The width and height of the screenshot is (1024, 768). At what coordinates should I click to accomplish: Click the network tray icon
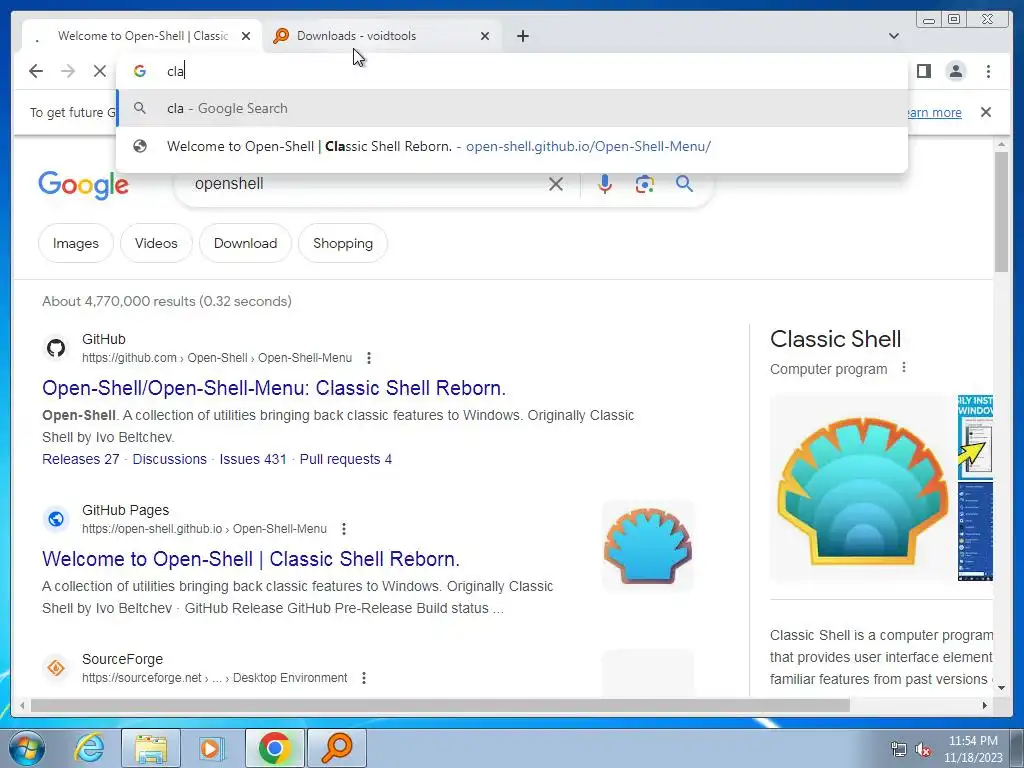(x=899, y=750)
